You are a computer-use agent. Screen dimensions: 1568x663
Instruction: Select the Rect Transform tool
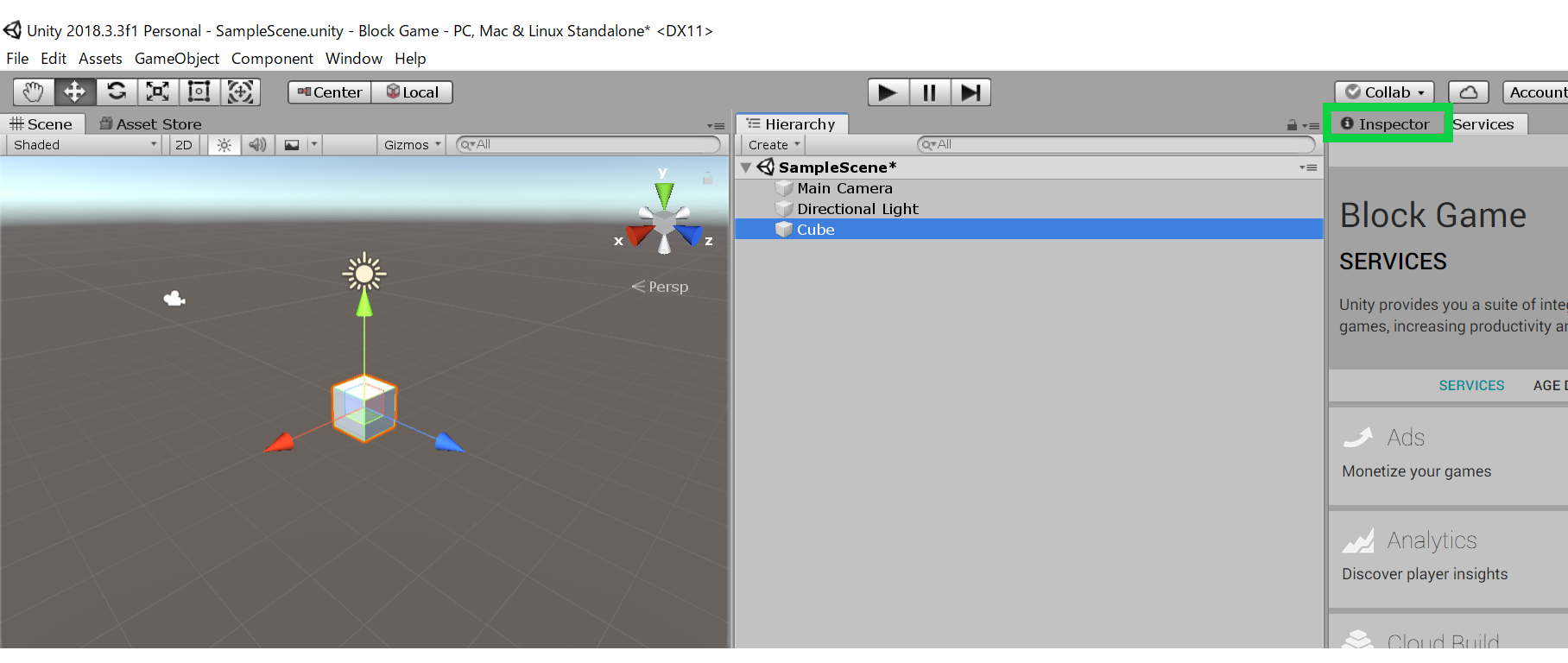199,92
